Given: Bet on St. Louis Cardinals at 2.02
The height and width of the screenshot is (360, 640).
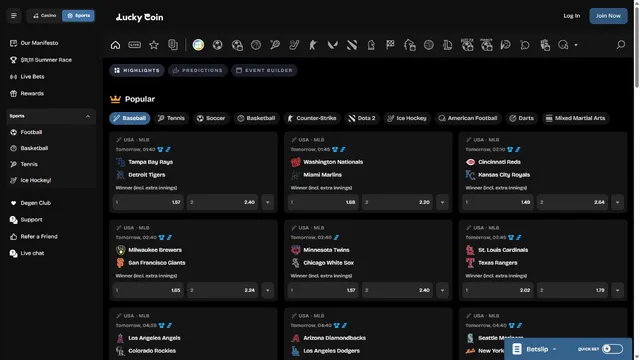Looking at the screenshot, I should (x=498, y=290).
